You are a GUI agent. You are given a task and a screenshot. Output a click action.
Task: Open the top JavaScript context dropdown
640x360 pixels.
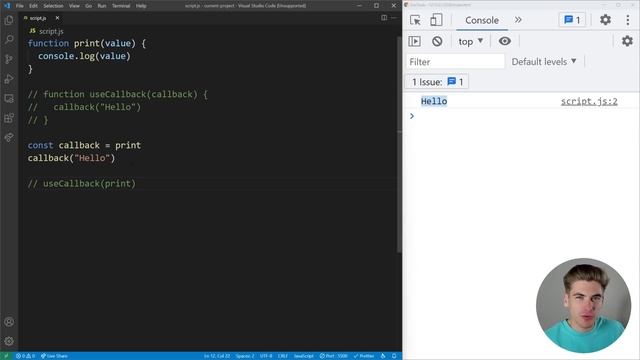click(x=471, y=41)
